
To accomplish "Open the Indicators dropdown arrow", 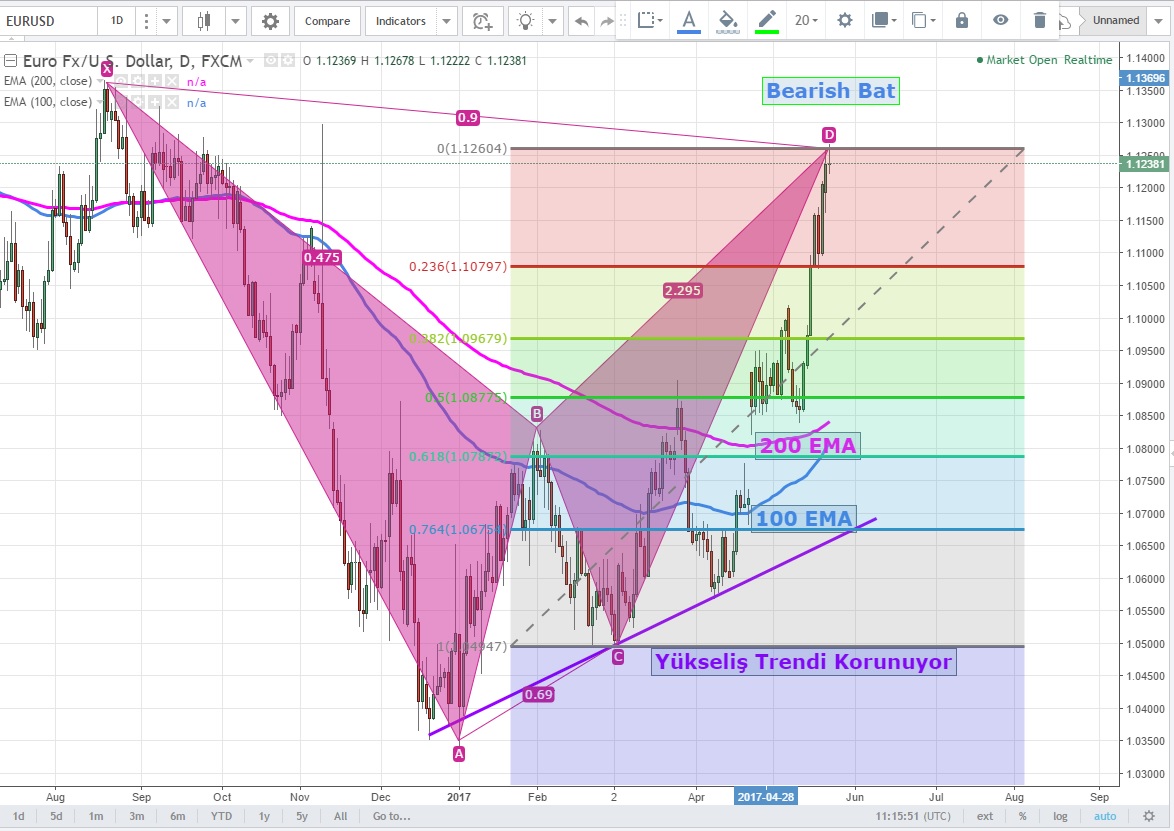I will click(x=447, y=20).
